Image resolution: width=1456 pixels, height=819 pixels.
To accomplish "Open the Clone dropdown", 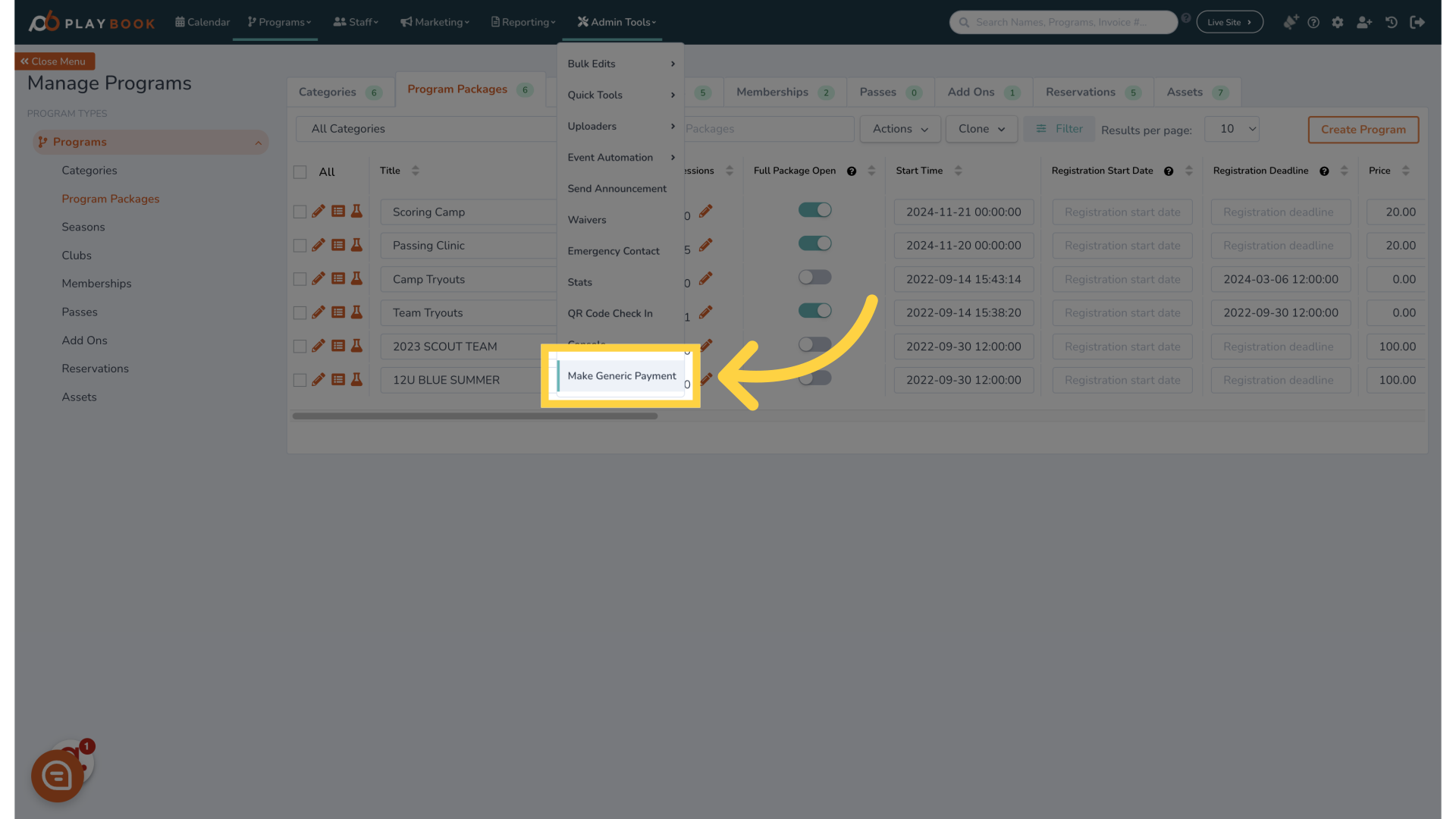I will (x=981, y=129).
